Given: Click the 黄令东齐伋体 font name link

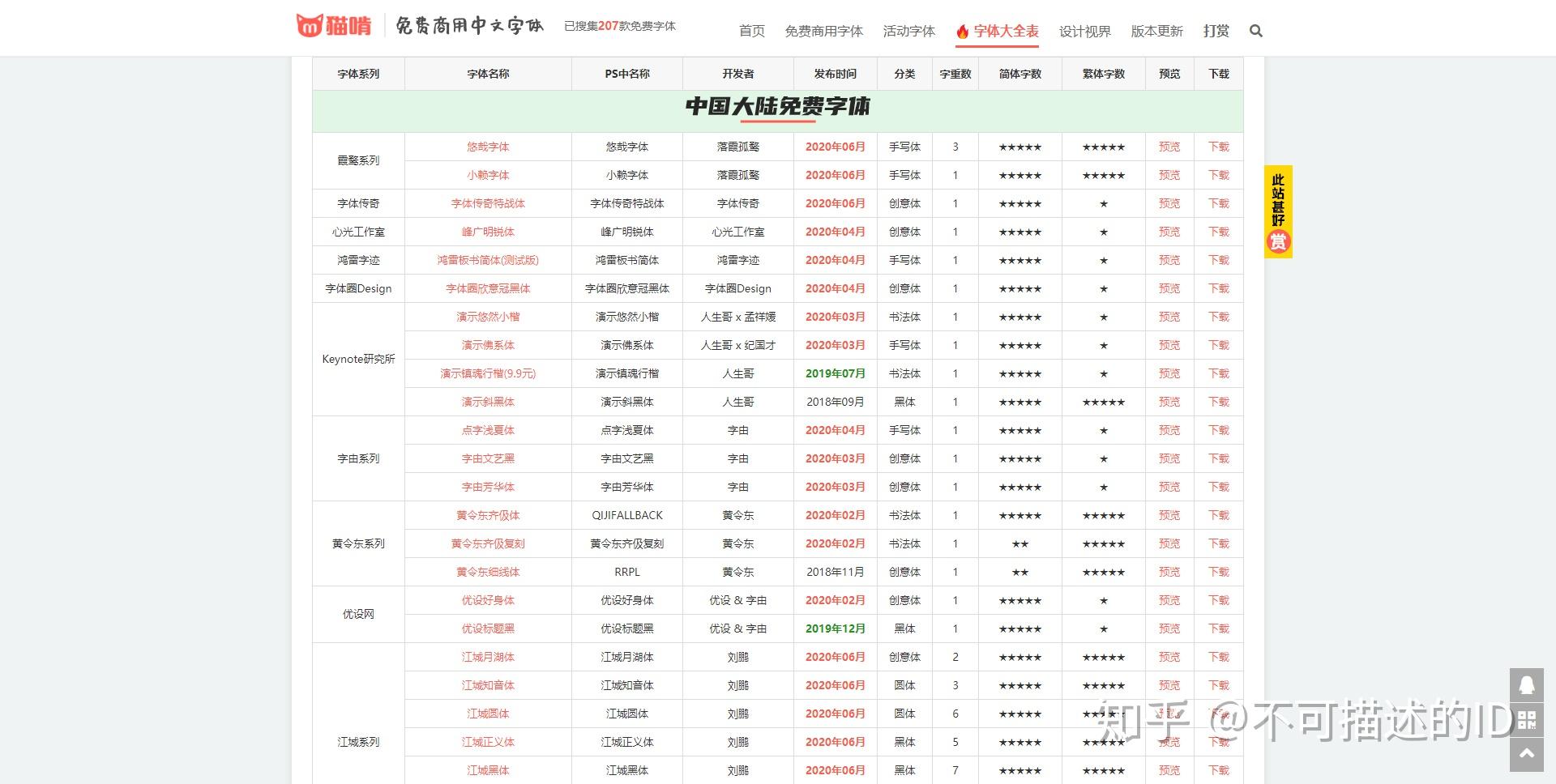Looking at the screenshot, I should coord(488,515).
